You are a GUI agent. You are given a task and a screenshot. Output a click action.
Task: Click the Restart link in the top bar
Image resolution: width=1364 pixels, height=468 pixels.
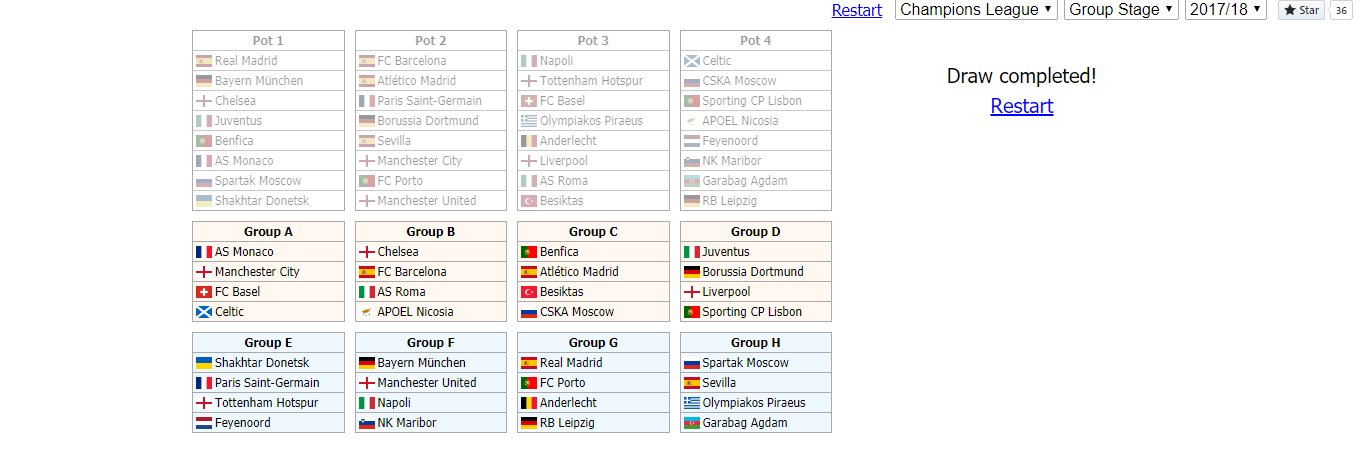pyautogui.click(x=857, y=10)
